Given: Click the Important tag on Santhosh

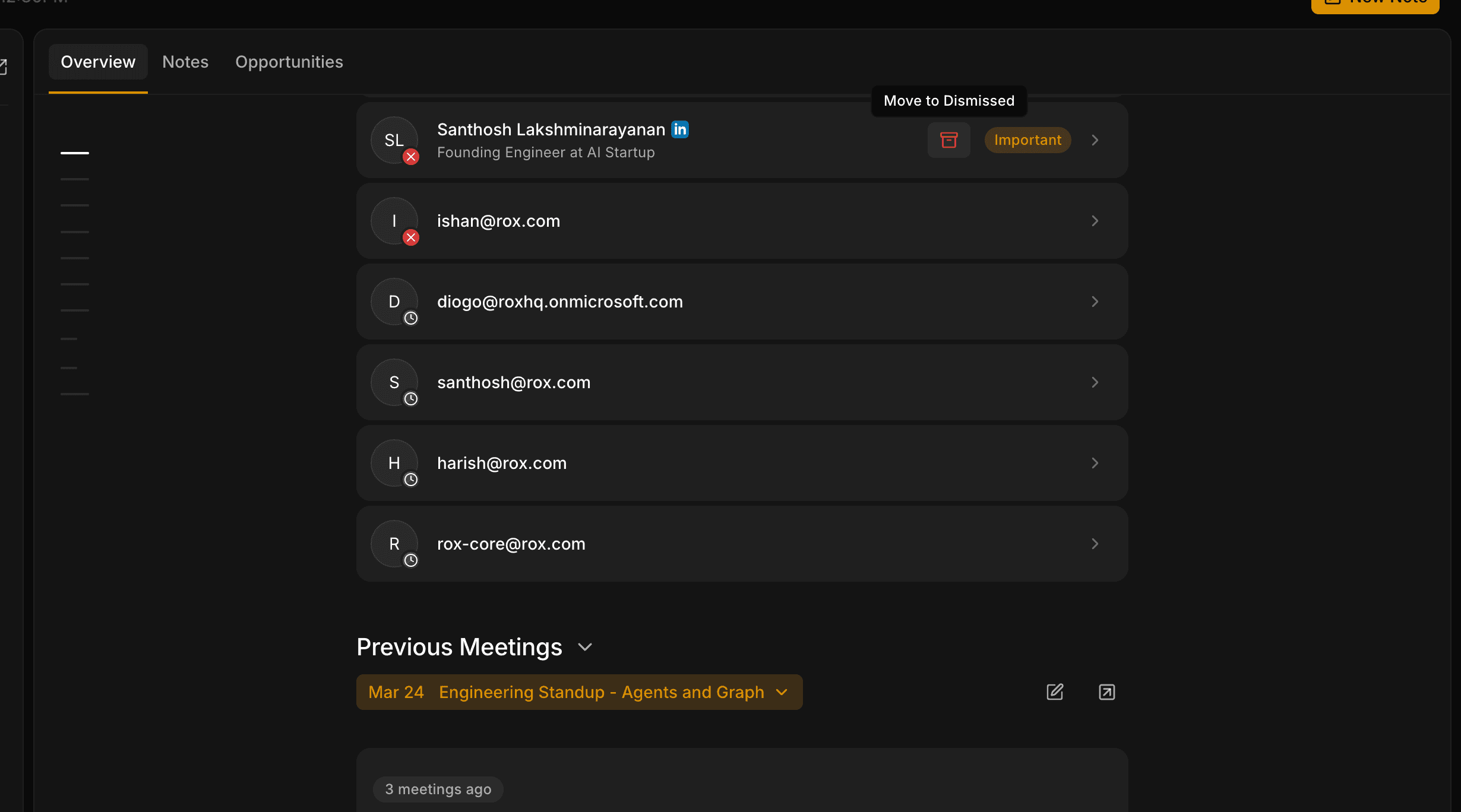Looking at the screenshot, I should [x=1027, y=140].
